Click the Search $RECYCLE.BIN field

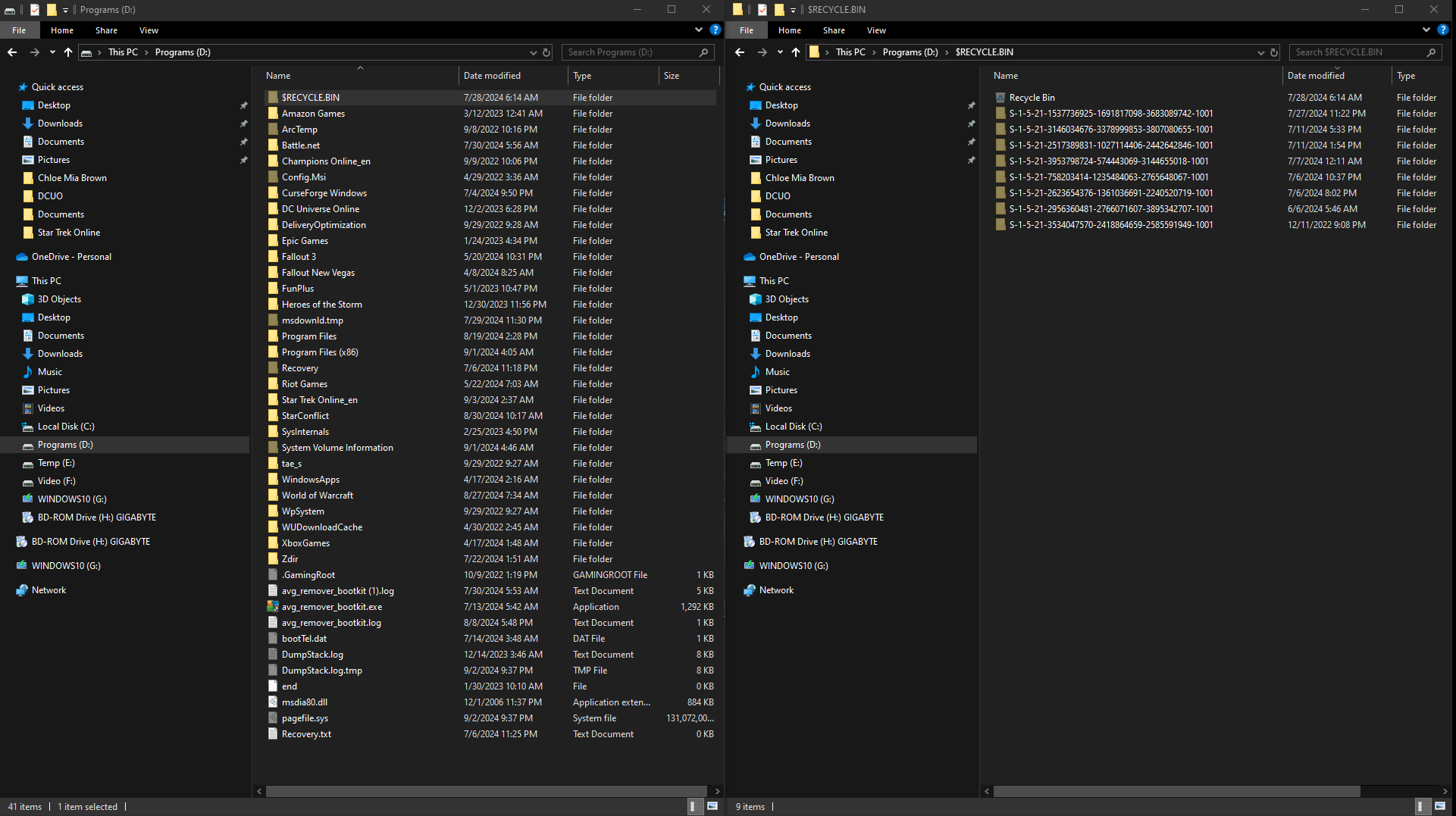[1364, 52]
